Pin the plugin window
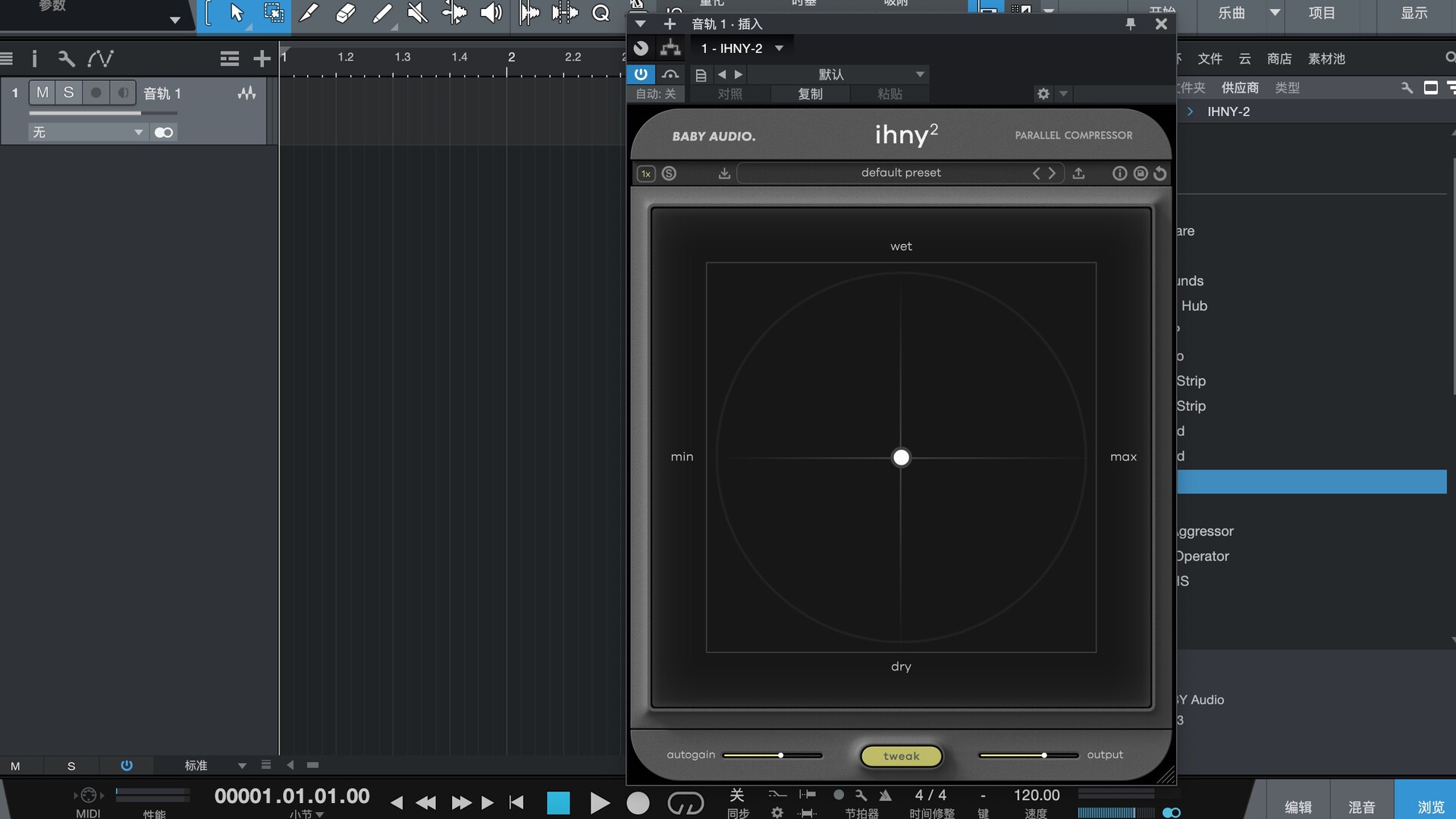The image size is (1456, 819). pos(1131,24)
